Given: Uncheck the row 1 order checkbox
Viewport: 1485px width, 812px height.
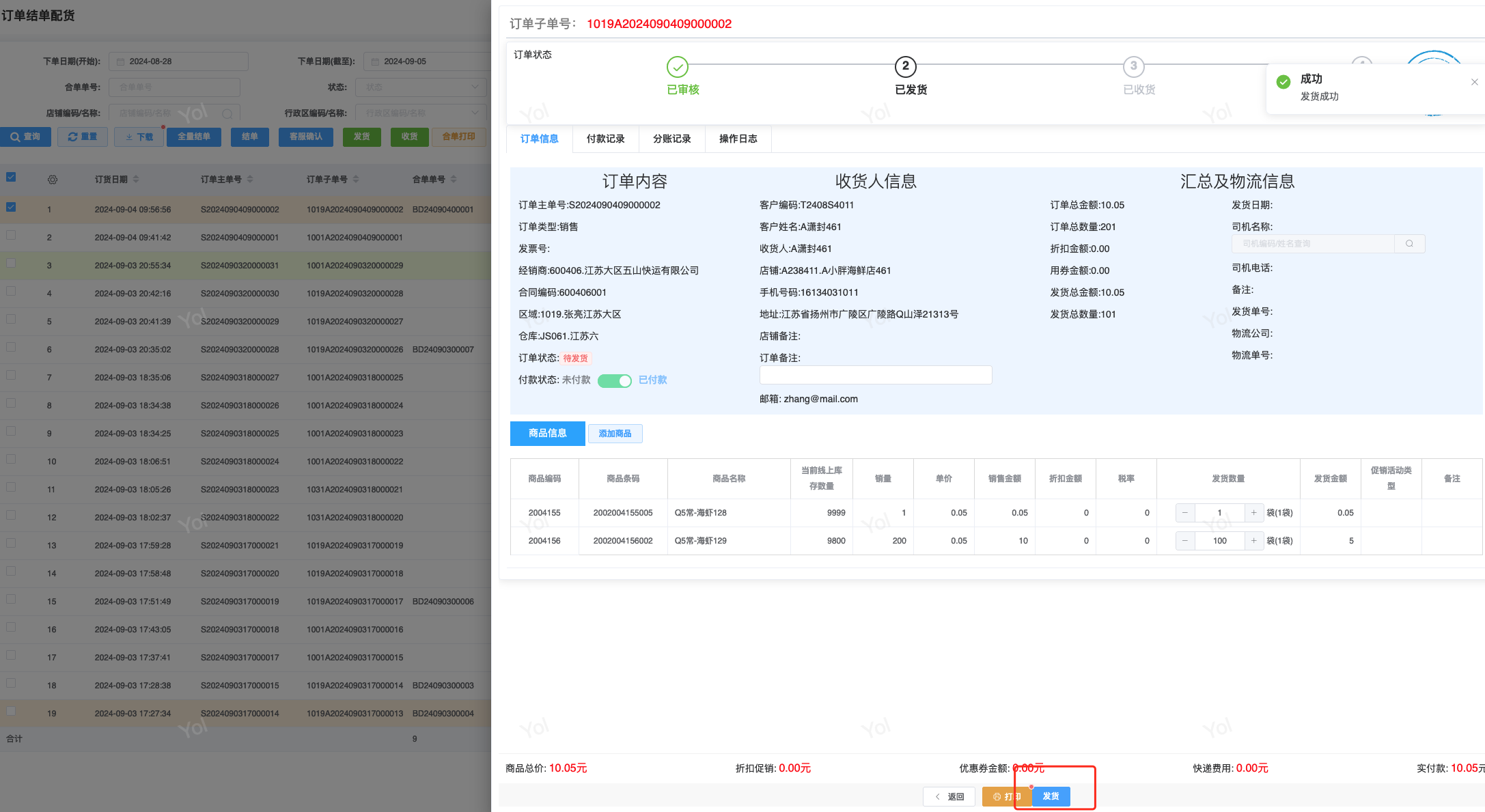Looking at the screenshot, I should tap(11, 207).
